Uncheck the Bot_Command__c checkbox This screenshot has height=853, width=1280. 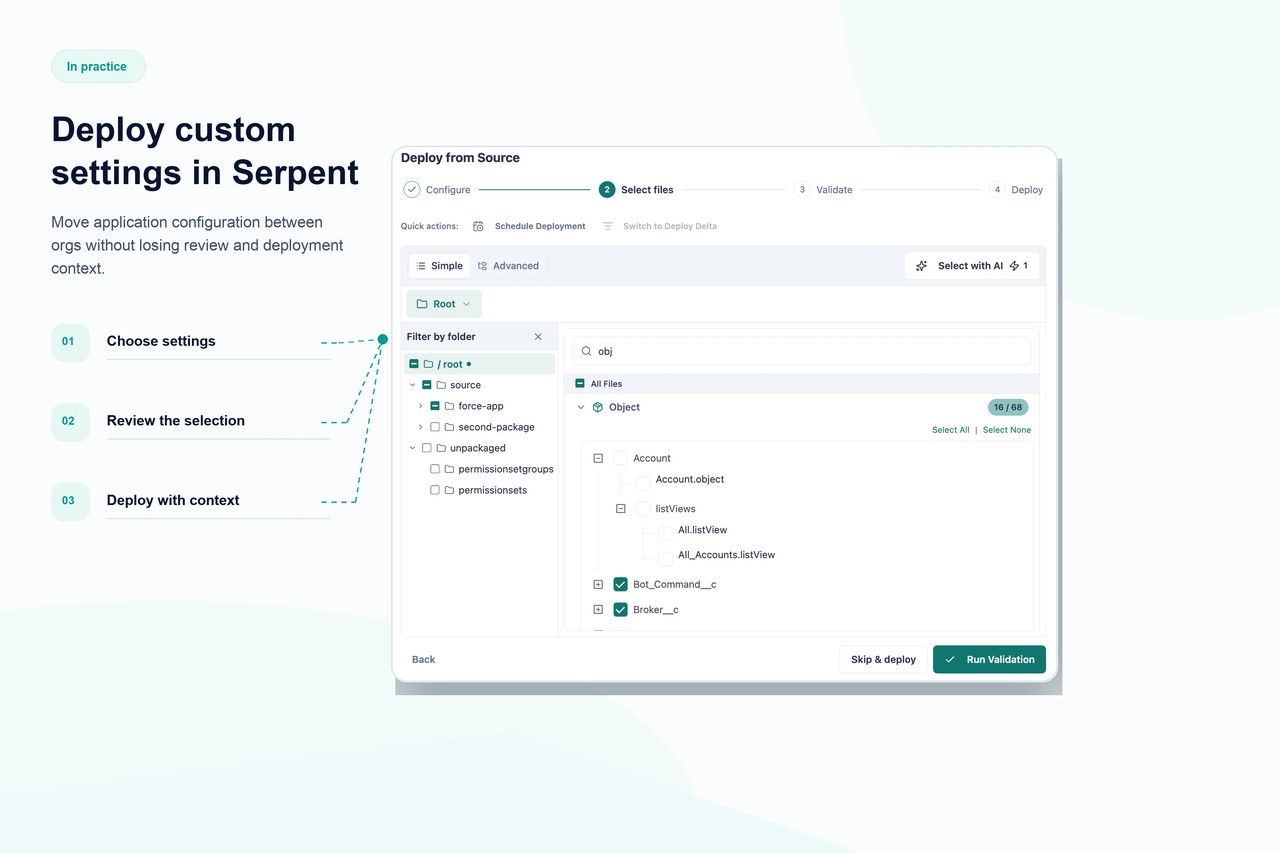(x=620, y=584)
